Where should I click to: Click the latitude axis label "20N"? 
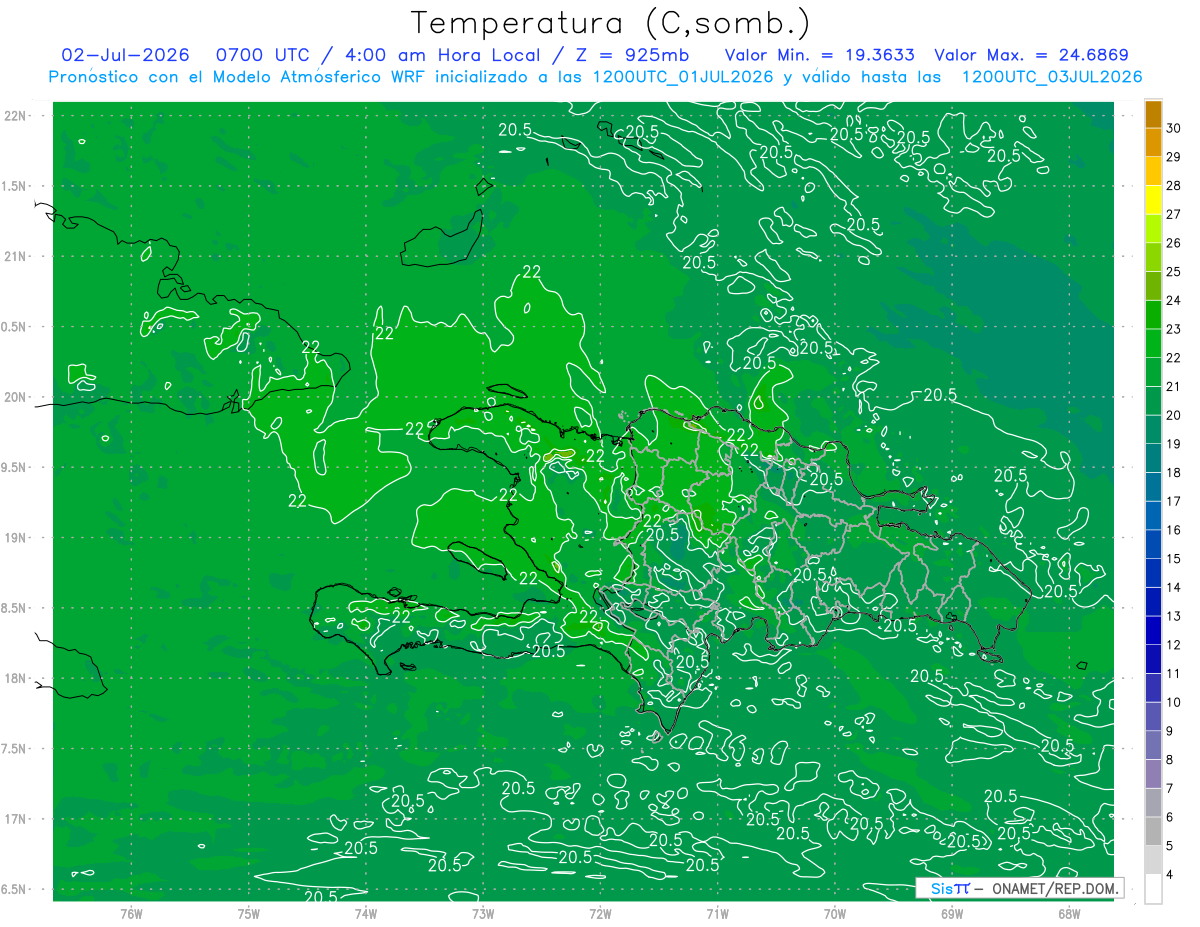(16, 397)
